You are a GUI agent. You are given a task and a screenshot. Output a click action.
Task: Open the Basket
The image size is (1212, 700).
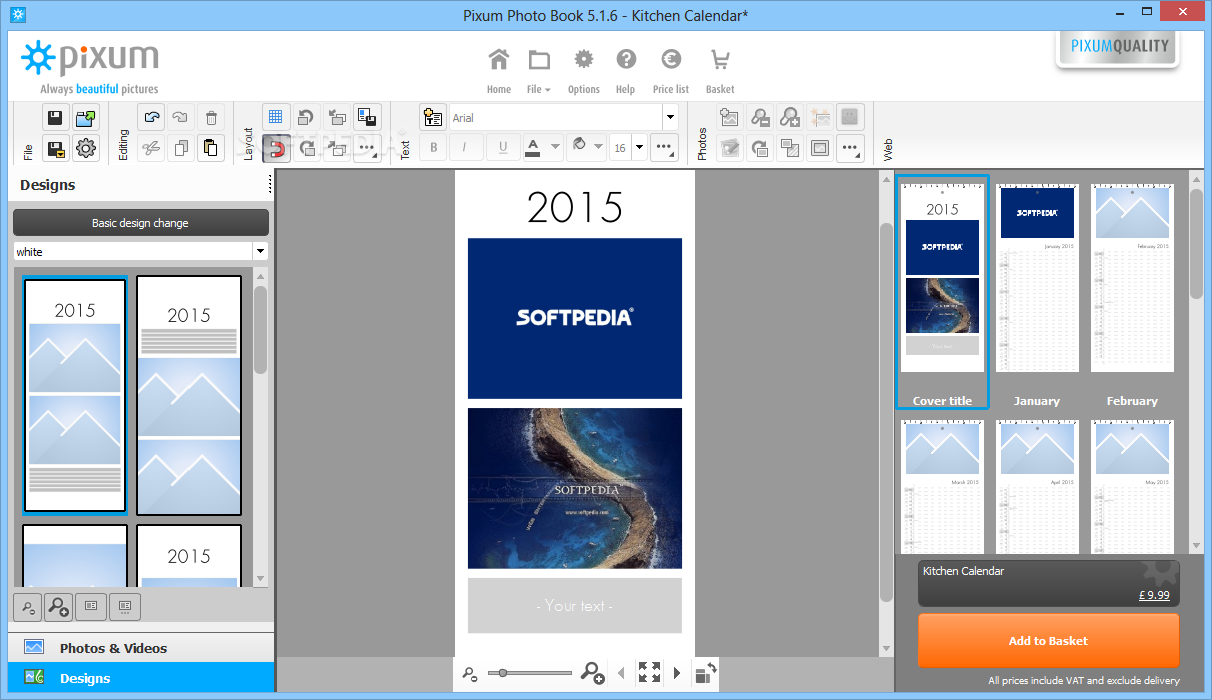tap(720, 71)
